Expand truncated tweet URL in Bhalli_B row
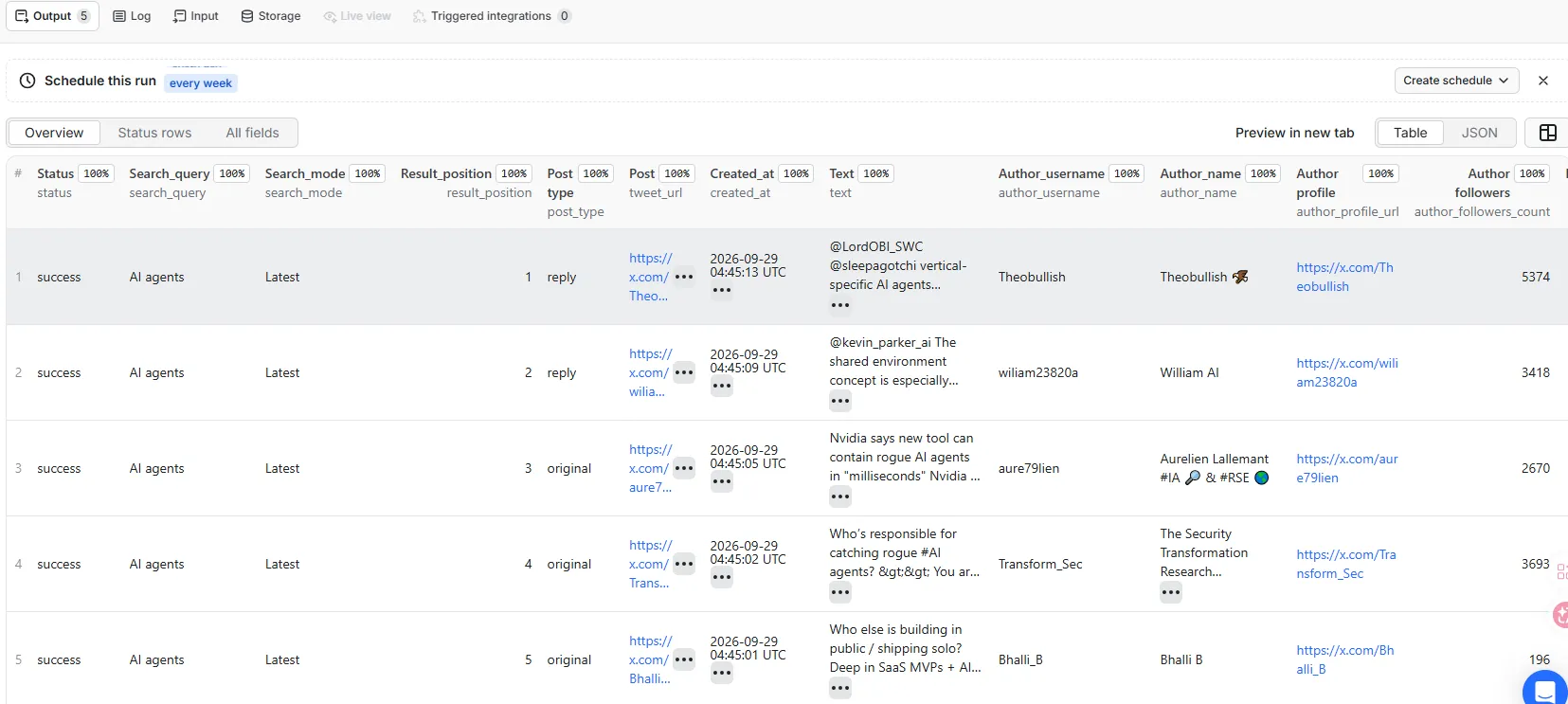The height and width of the screenshot is (704, 1568). click(684, 659)
